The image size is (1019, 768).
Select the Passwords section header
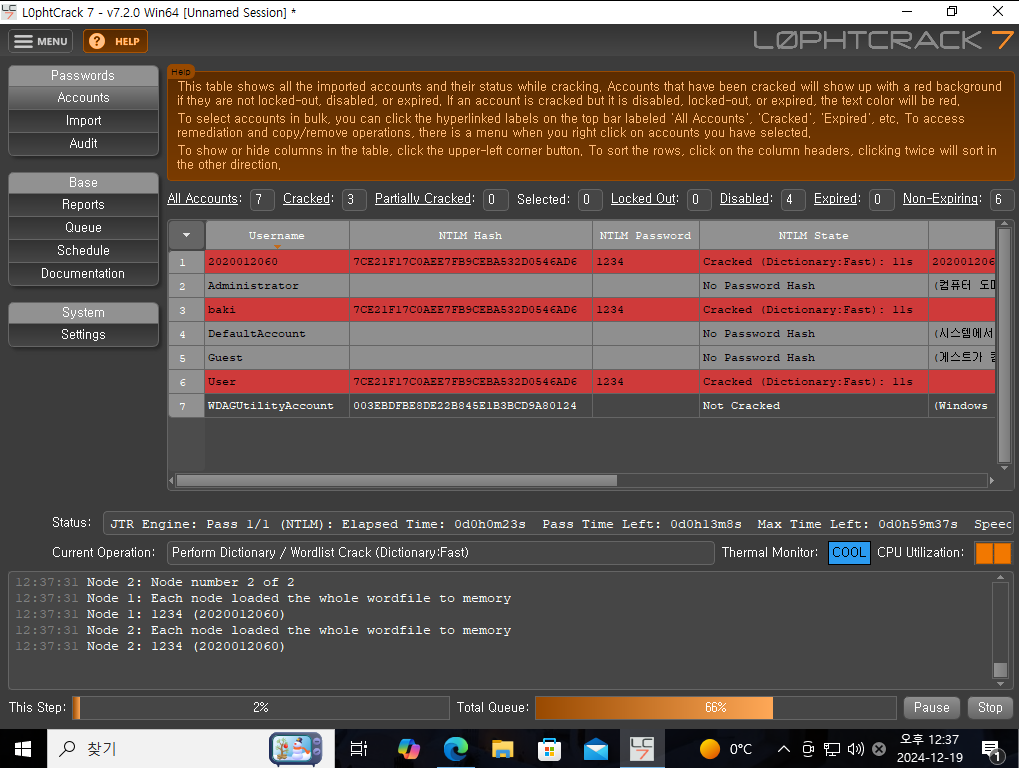pos(83,75)
